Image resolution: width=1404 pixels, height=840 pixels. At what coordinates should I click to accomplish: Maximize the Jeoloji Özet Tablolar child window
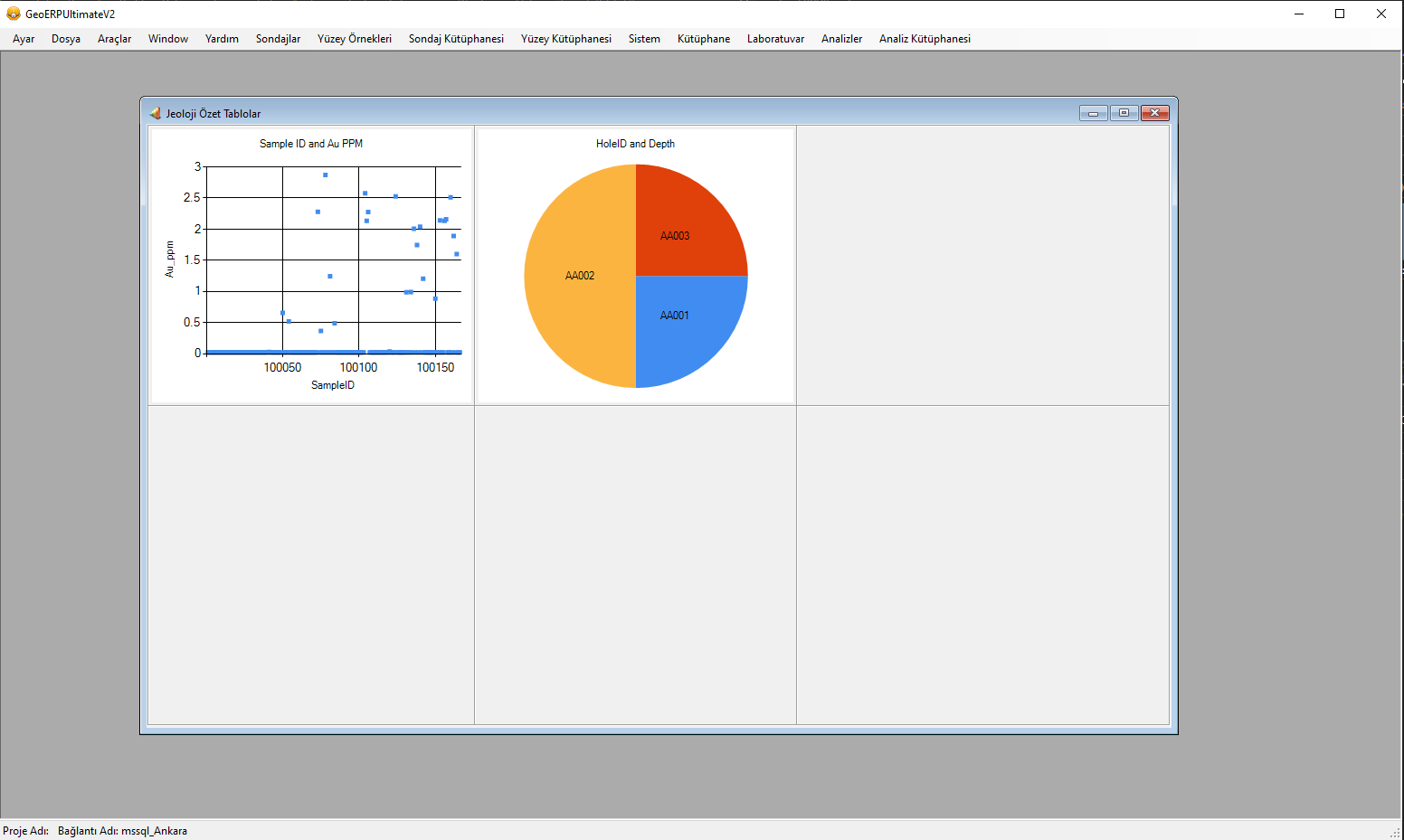click(x=1124, y=113)
